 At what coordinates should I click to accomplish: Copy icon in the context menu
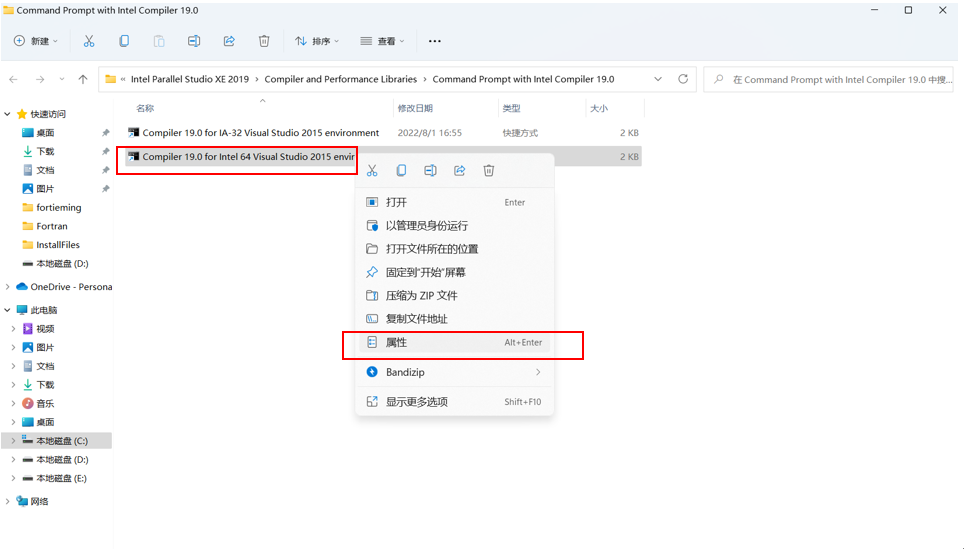click(401, 170)
